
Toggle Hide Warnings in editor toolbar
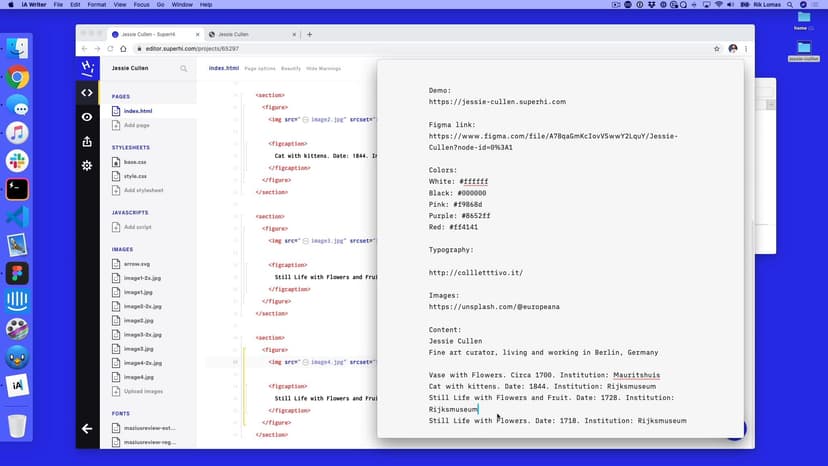(x=323, y=69)
